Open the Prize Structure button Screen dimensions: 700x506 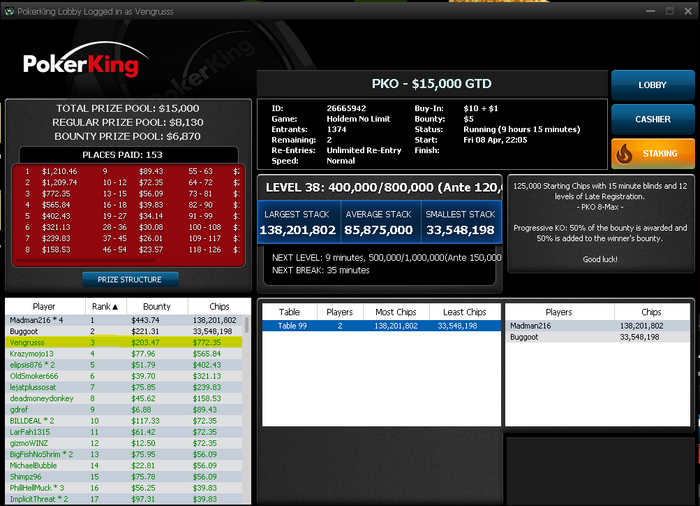point(130,280)
